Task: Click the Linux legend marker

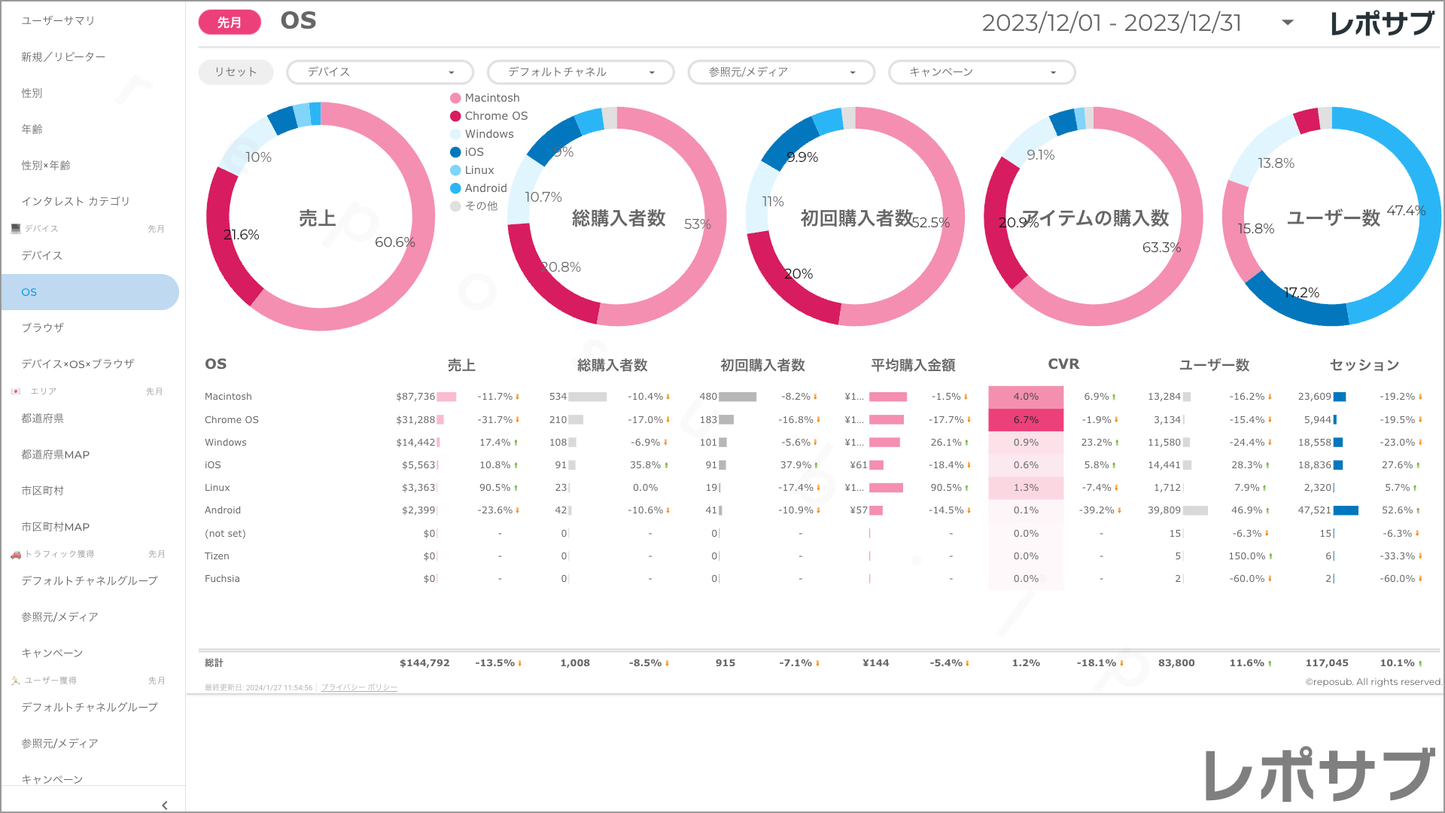Action: click(456, 170)
